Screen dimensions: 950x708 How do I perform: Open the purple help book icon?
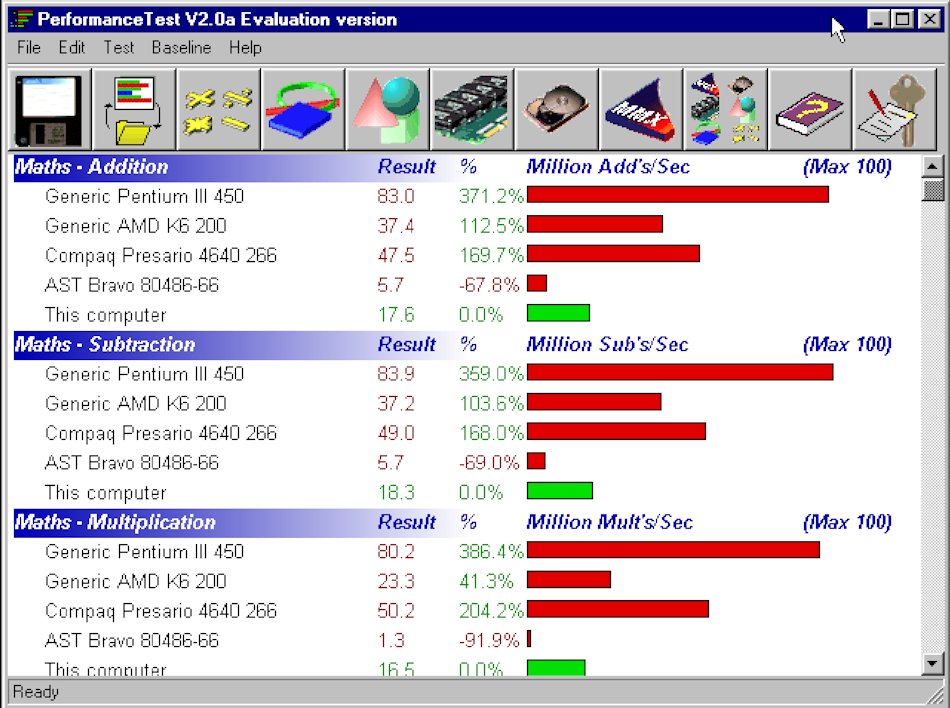pos(810,110)
